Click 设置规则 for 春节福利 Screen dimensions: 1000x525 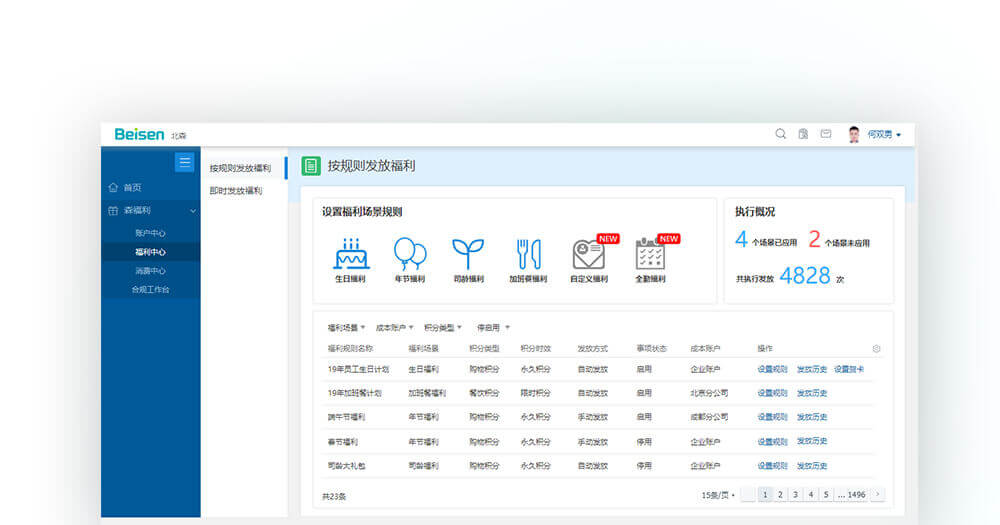pyautogui.click(x=772, y=441)
